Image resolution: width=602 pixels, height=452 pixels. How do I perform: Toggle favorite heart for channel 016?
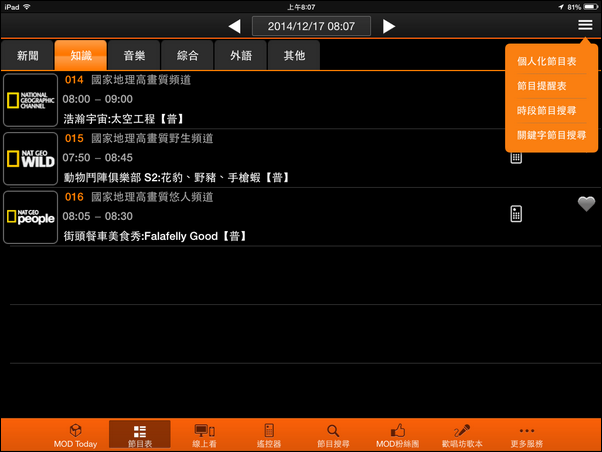click(x=586, y=204)
